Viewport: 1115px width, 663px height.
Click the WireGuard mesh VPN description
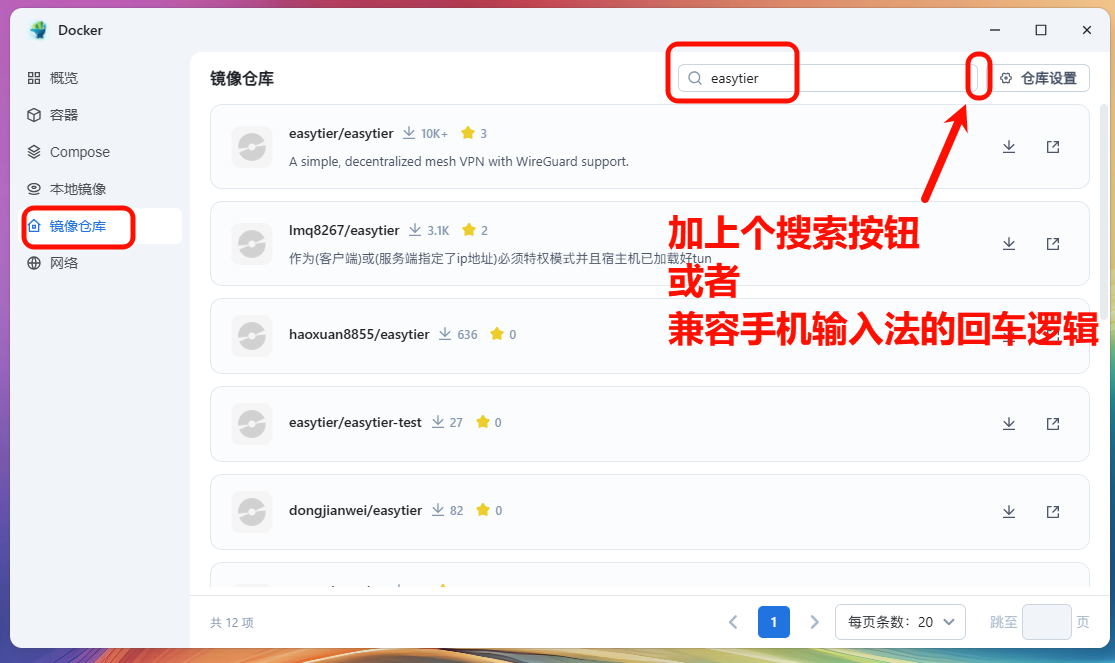(459, 161)
